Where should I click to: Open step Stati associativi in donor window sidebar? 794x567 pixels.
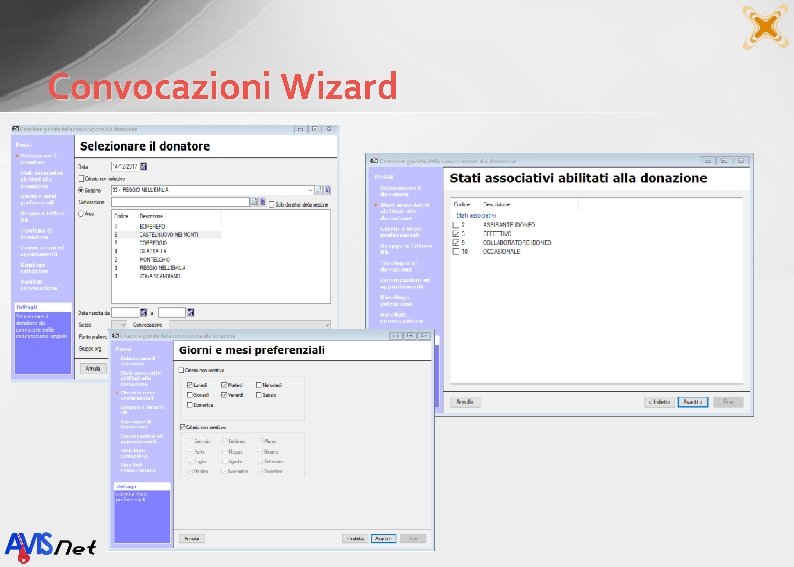coord(42,179)
